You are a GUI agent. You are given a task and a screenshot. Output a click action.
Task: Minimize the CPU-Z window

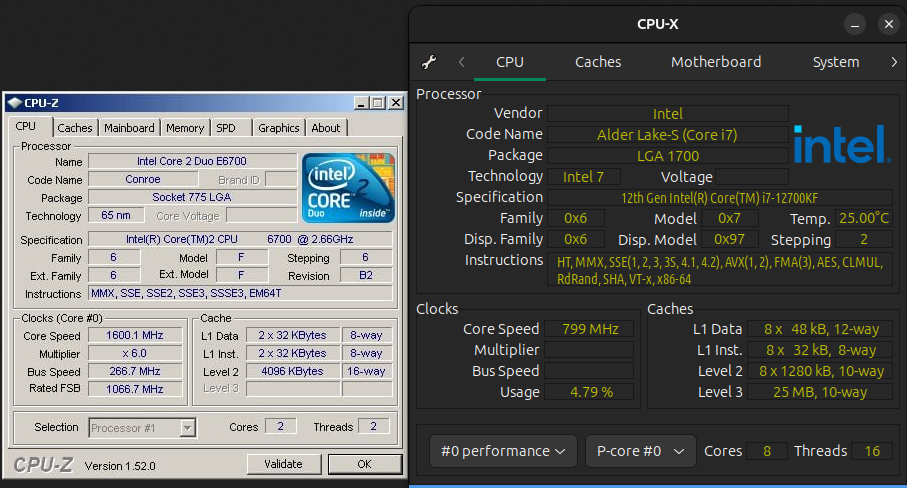pos(362,103)
